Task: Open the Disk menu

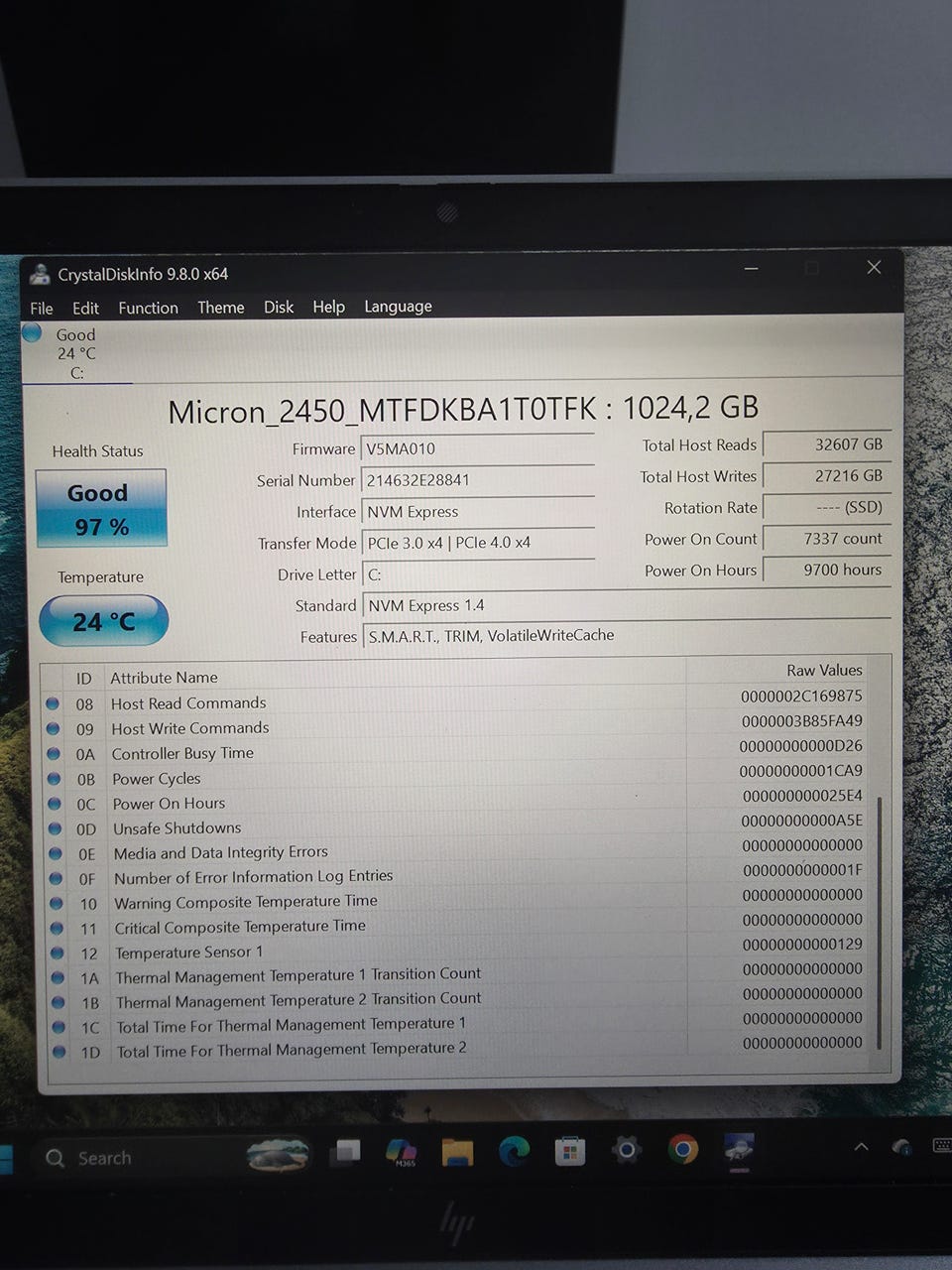Action: pos(279,307)
